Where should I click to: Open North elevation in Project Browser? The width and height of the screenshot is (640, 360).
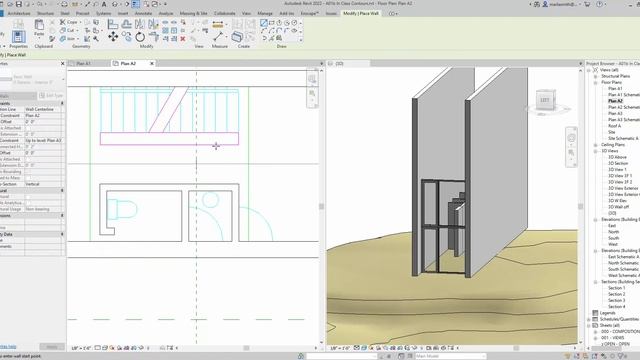click(613, 232)
